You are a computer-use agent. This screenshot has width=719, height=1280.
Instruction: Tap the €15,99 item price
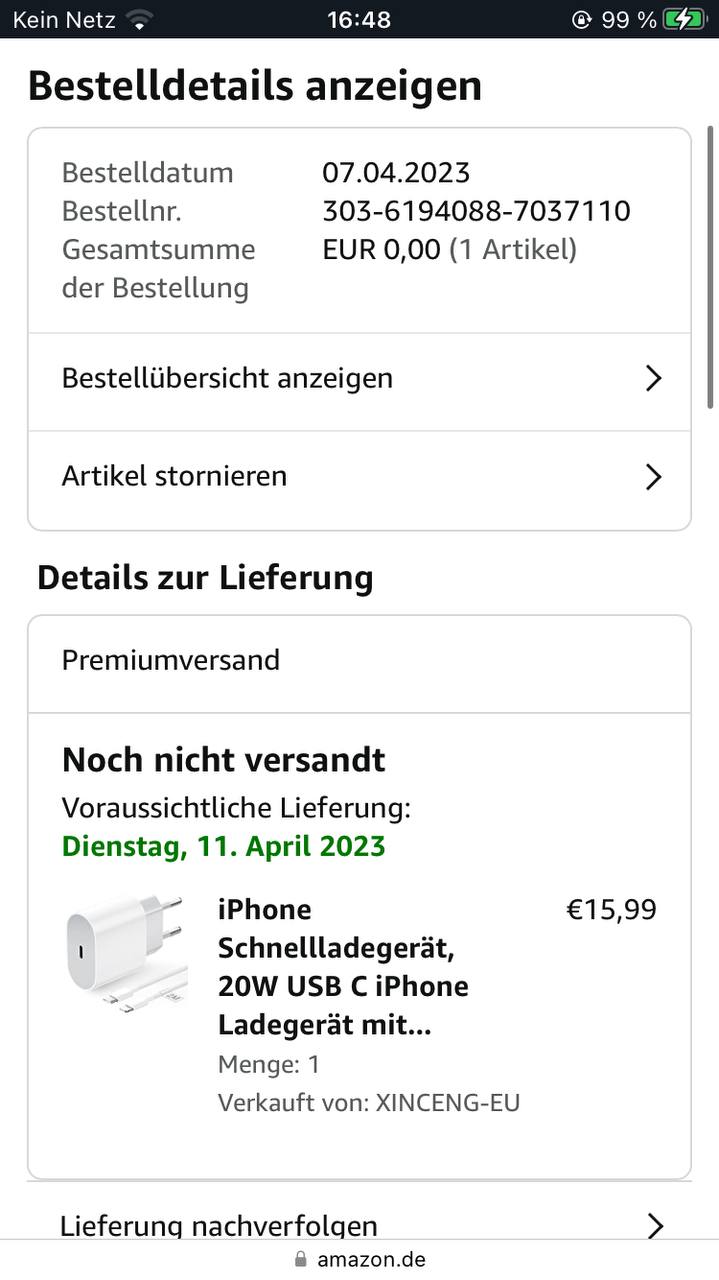pyautogui.click(x=611, y=910)
